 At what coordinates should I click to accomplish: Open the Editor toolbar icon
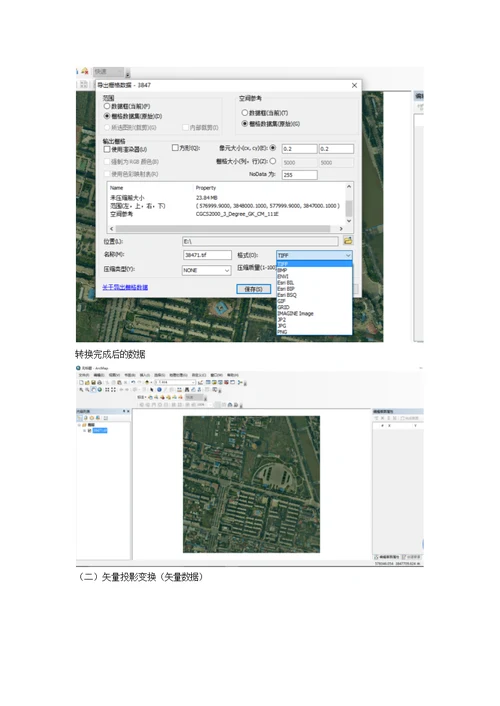click(201, 382)
